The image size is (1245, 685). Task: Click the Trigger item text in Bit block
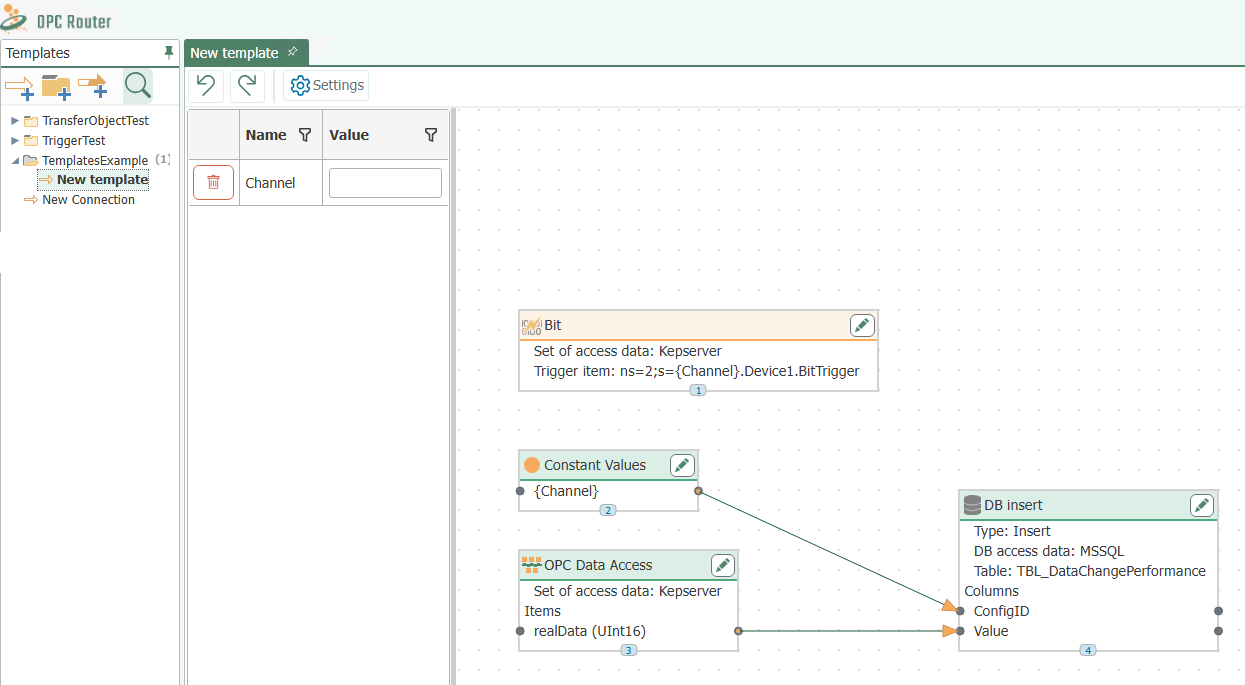[x=697, y=371]
